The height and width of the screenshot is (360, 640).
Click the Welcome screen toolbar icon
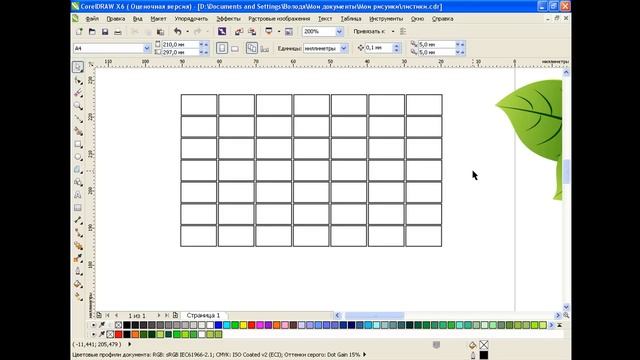point(289,31)
